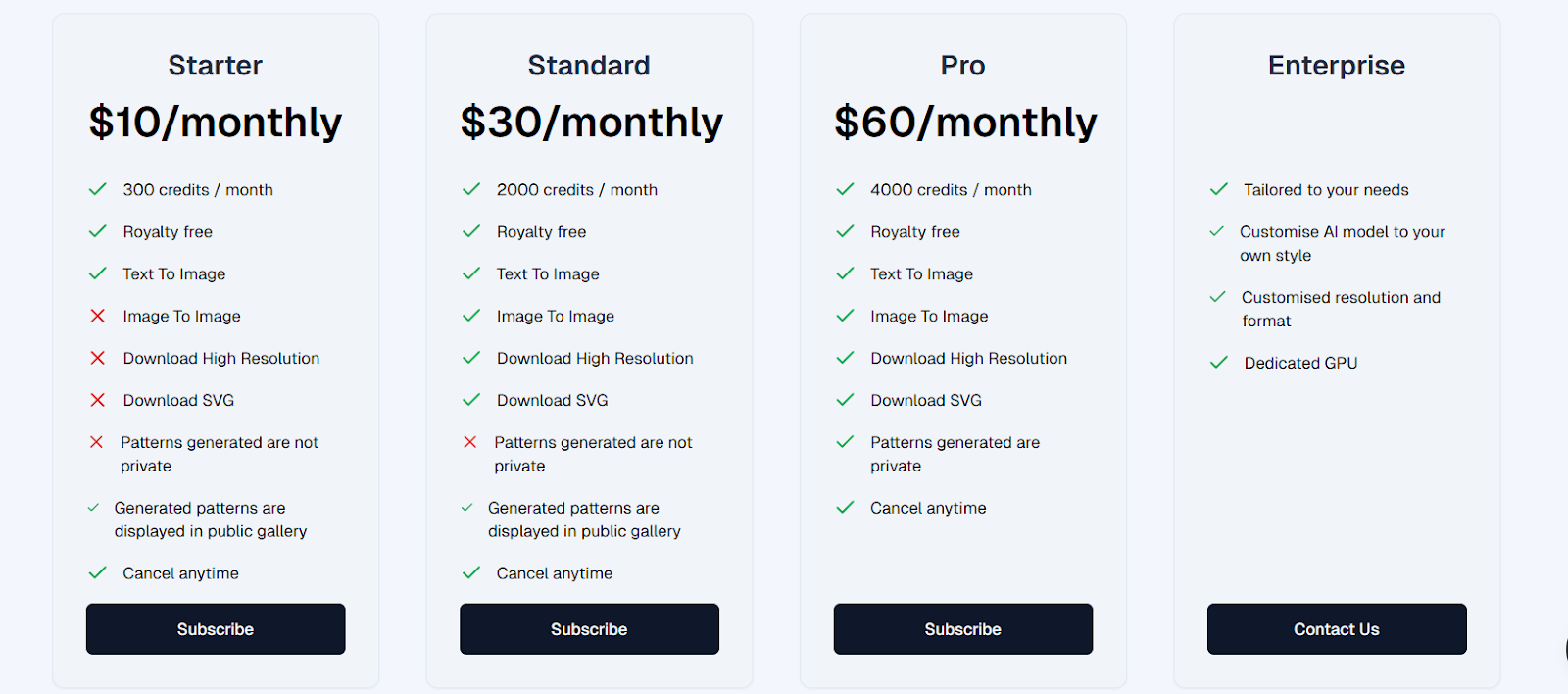The image size is (1568, 694).
Task: Click green check beside Pro Download SVG
Action: coord(845,400)
